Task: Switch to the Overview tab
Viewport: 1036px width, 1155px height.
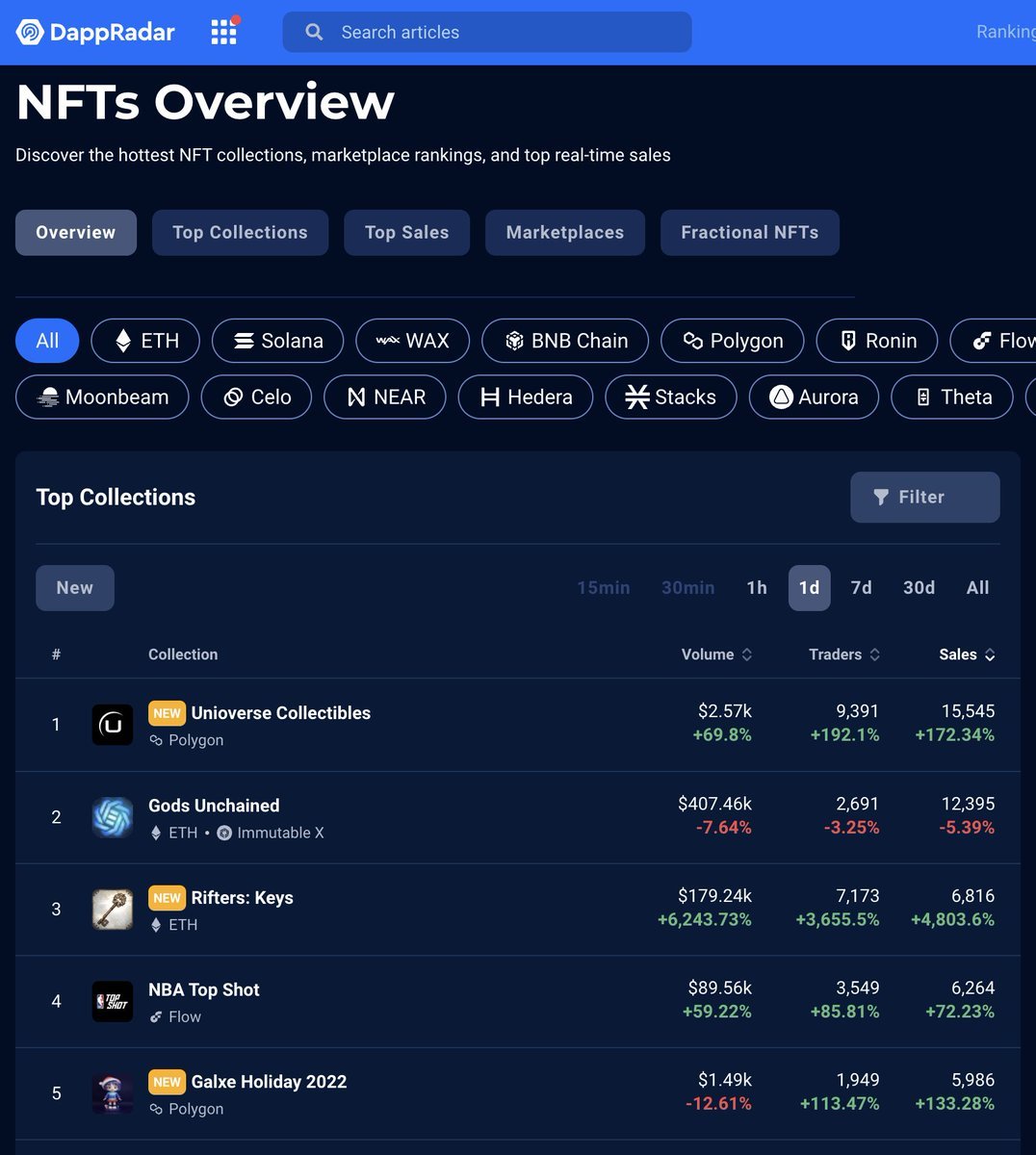Action: pos(76,232)
